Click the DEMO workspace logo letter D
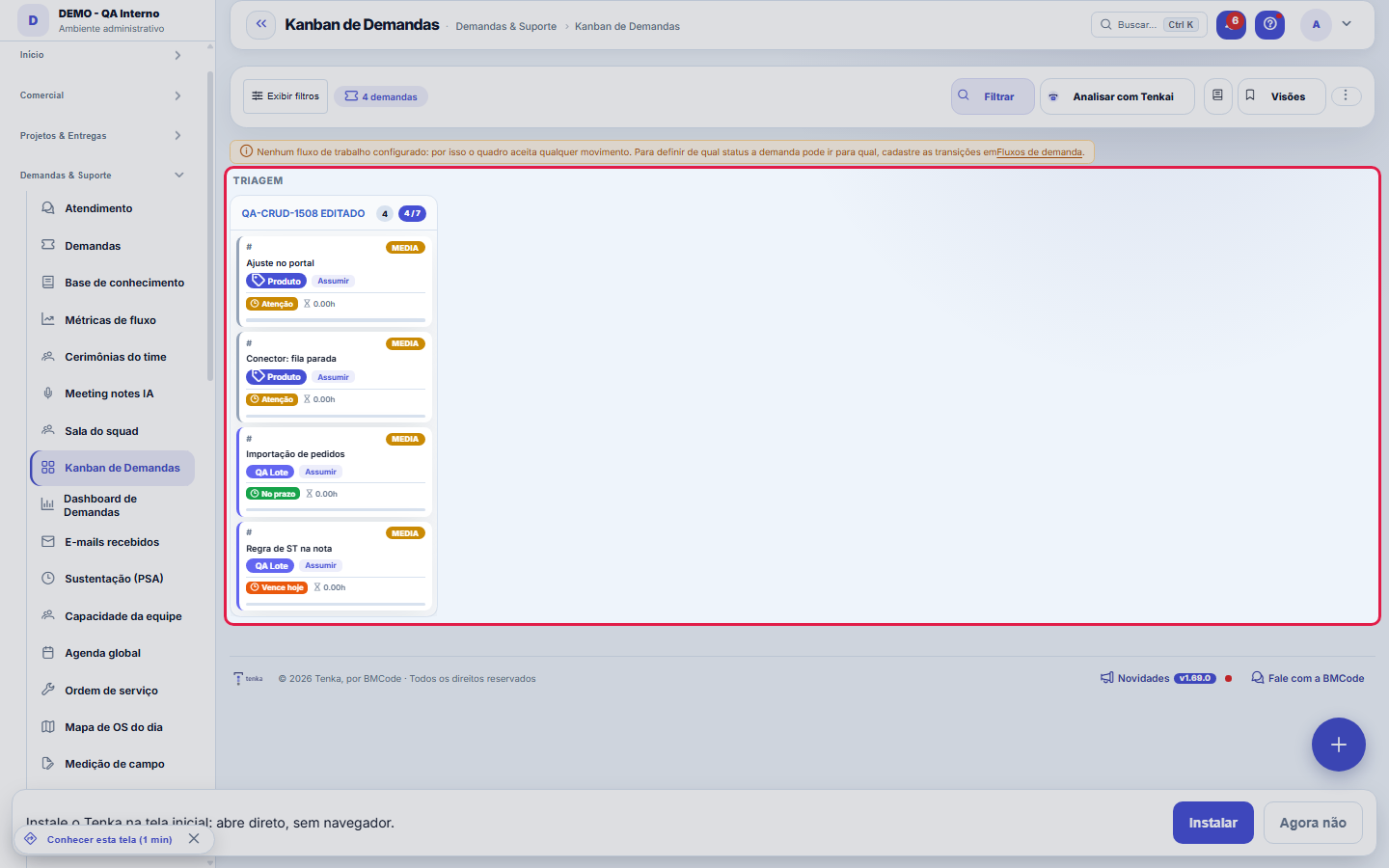This screenshot has width=1389, height=868. tap(33, 20)
